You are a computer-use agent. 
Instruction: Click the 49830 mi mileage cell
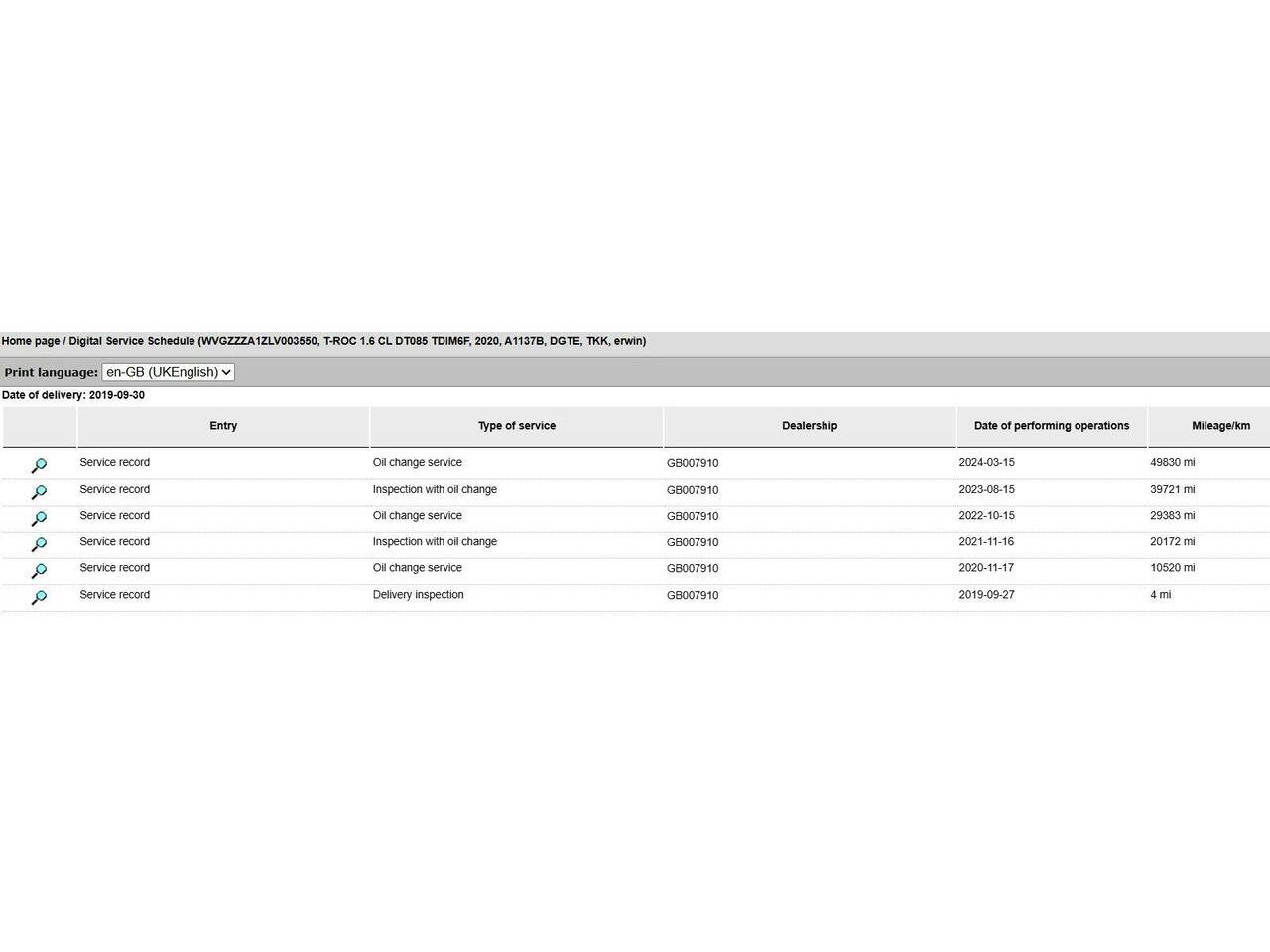(x=1172, y=462)
